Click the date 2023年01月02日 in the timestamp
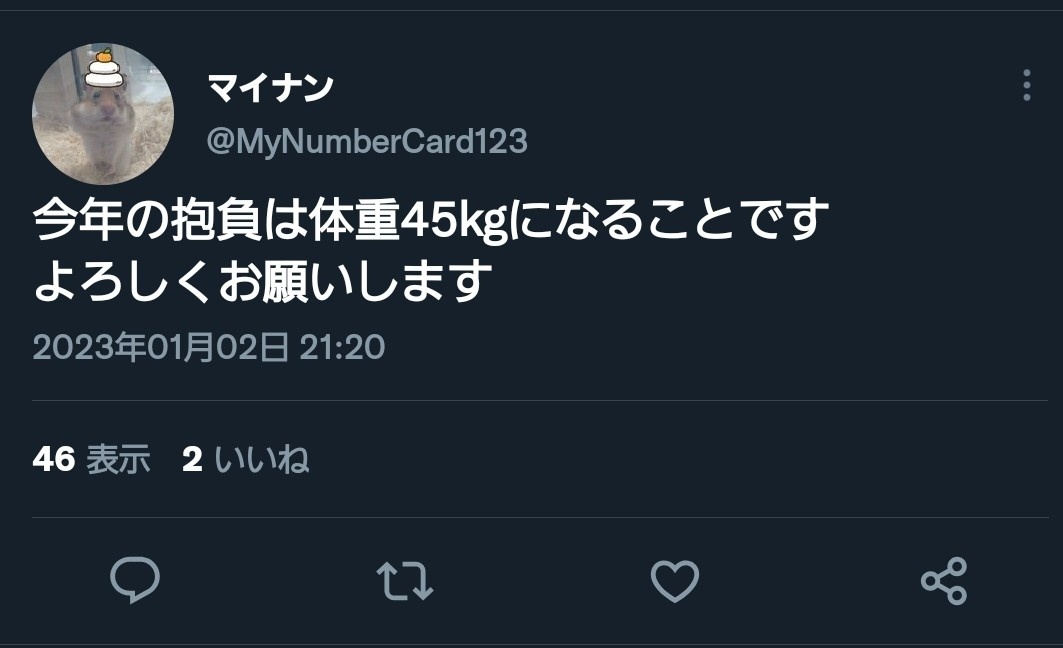This screenshot has width=1063, height=648. tap(161, 347)
